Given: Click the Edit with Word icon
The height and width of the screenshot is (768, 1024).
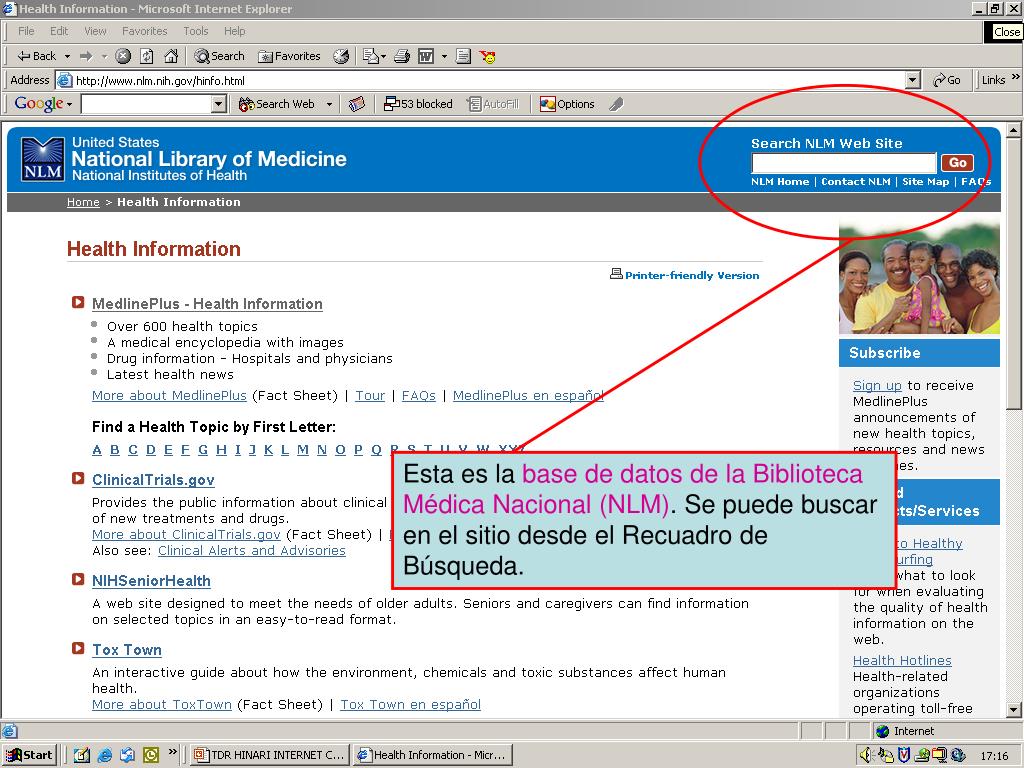Looking at the screenshot, I should [x=426, y=56].
